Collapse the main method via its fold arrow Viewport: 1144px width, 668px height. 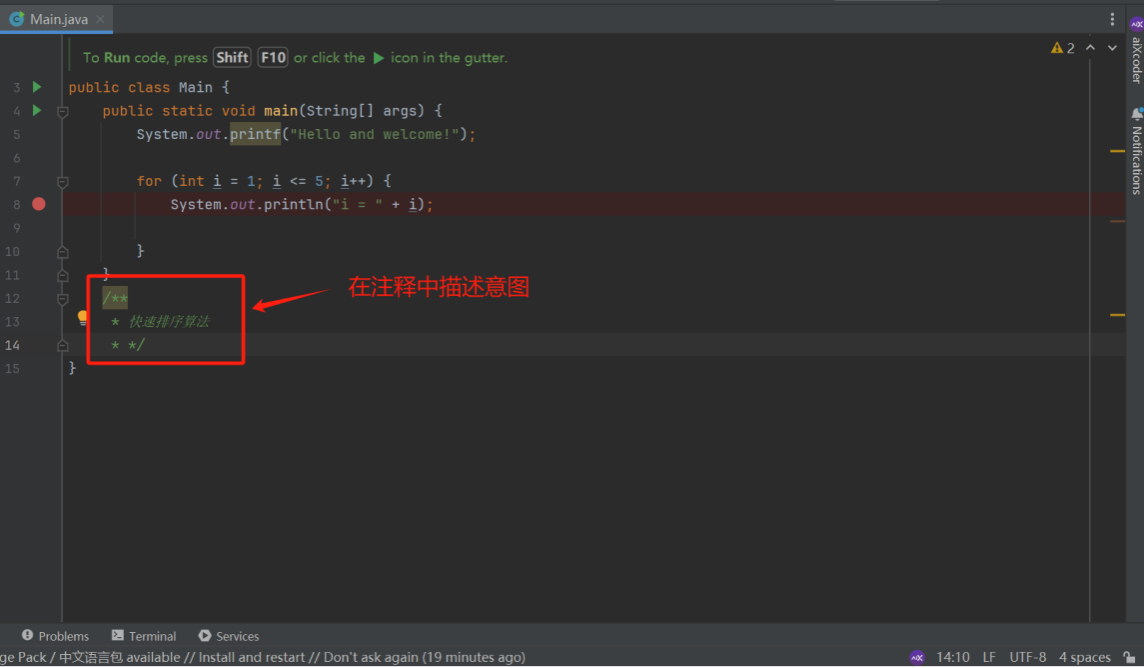62,111
